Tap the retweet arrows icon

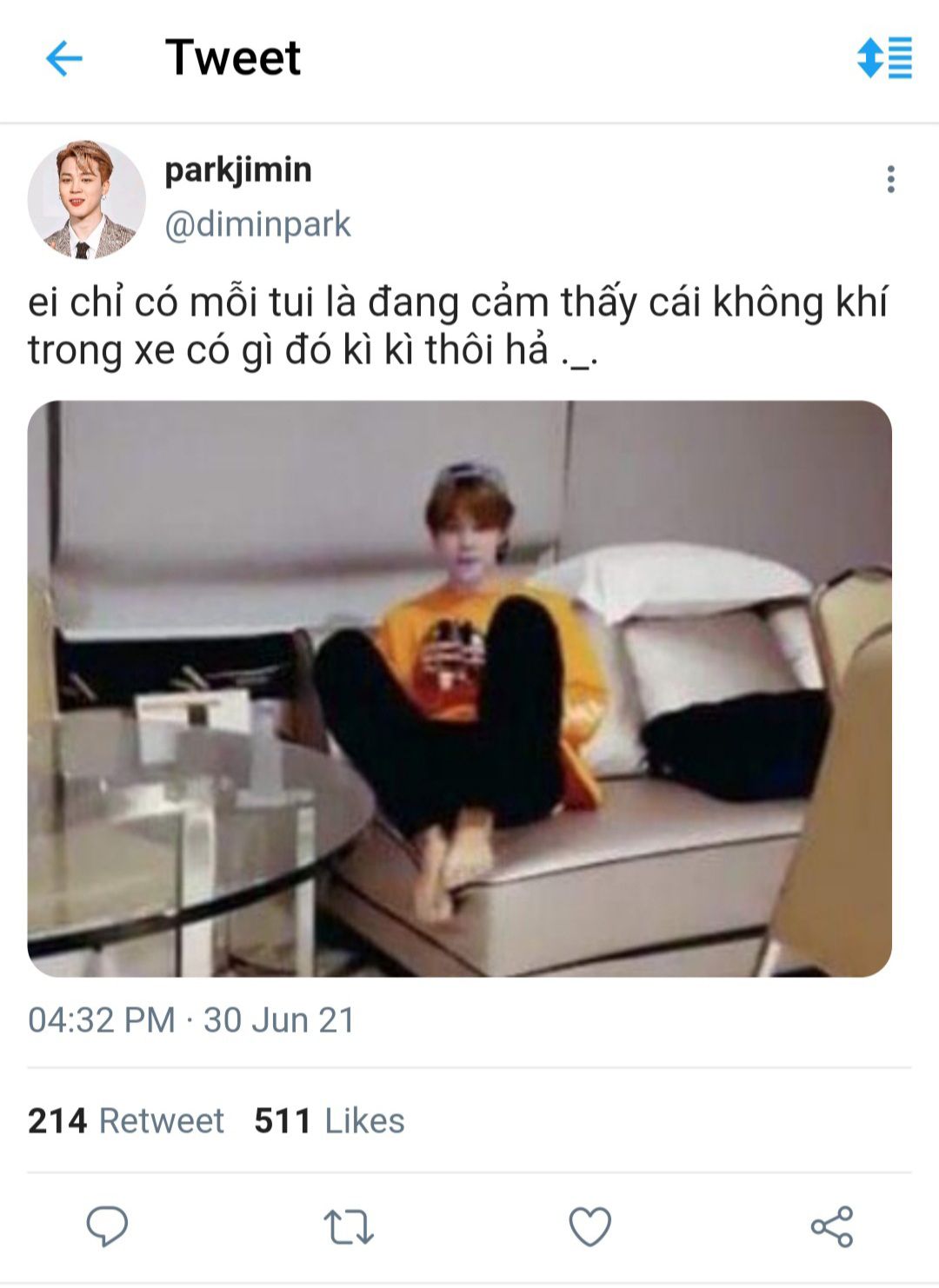click(x=349, y=1227)
